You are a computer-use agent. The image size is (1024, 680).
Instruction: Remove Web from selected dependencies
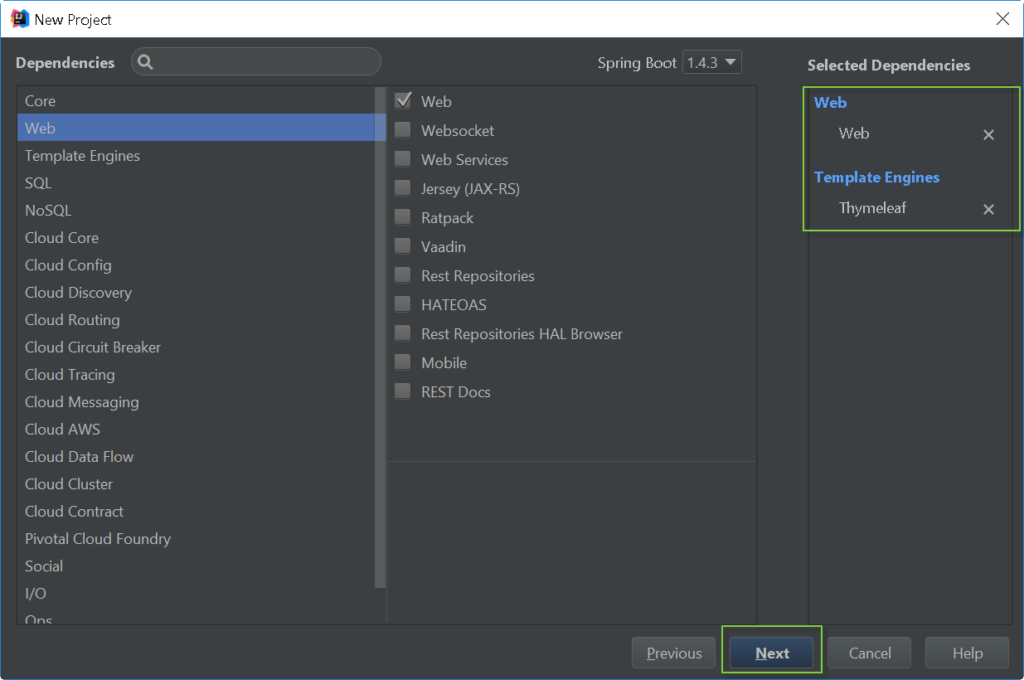(x=988, y=135)
